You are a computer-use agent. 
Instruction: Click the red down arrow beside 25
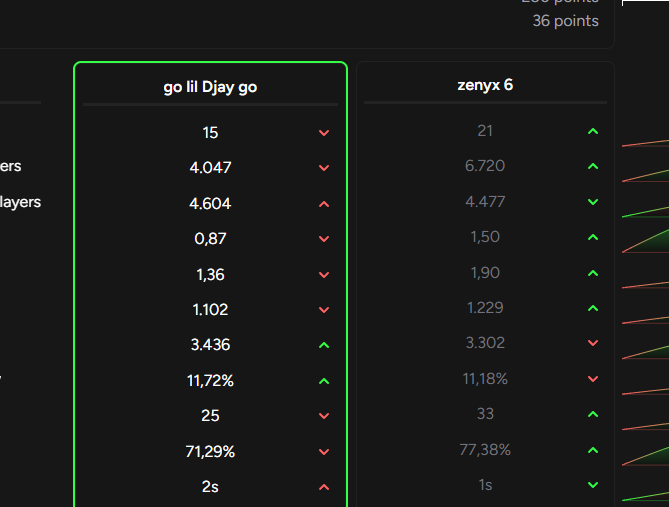tap(324, 416)
